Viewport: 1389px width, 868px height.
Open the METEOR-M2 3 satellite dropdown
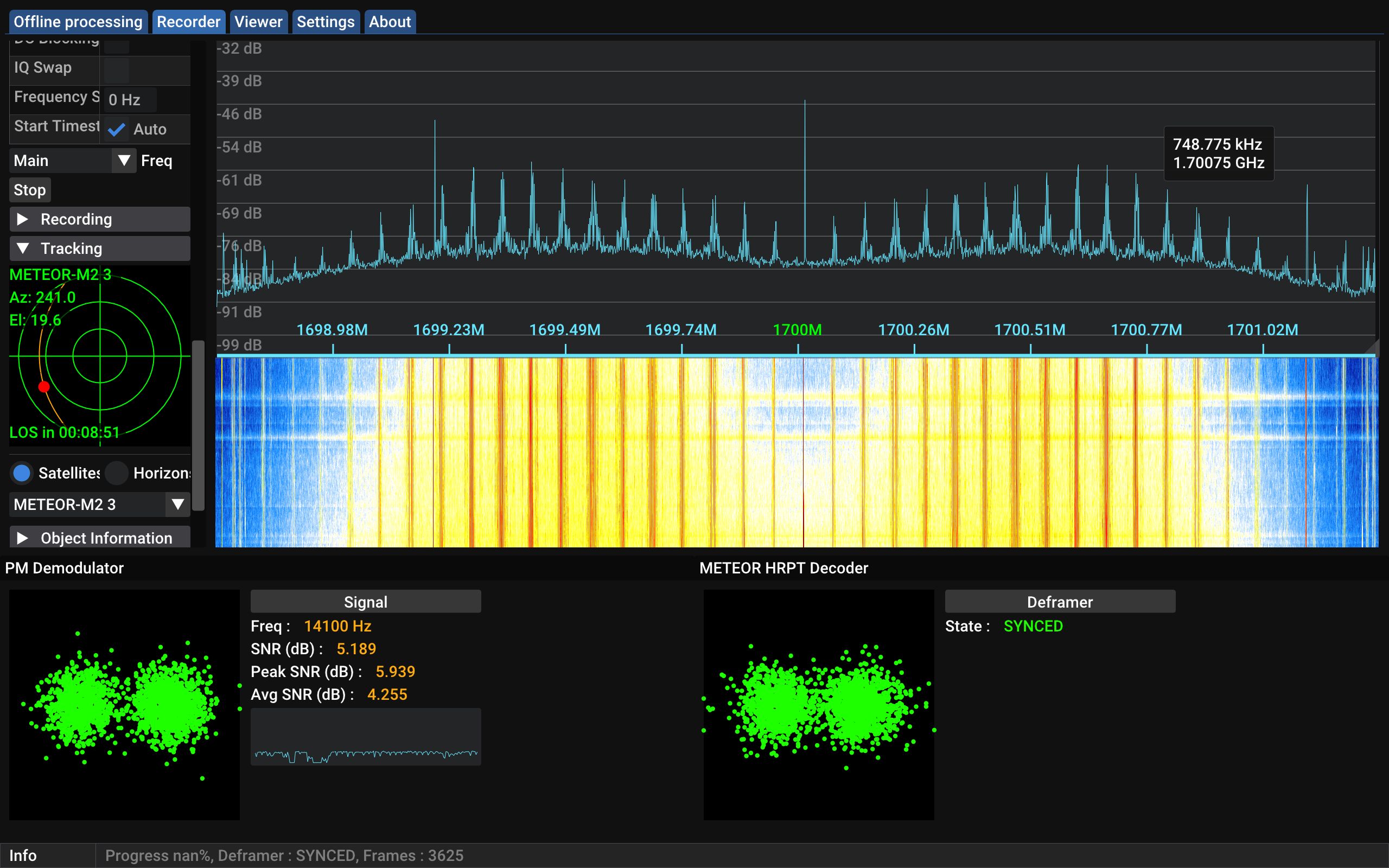coord(177,505)
